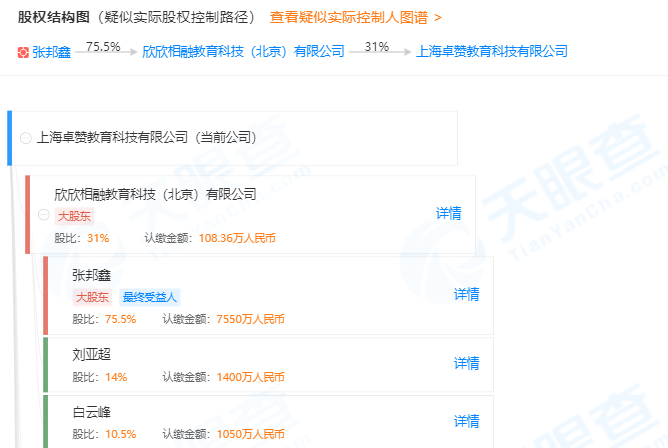This screenshot has width=668, height=448.
Task: Select 白云峰 in the shareholder tree
Action: pos(91,412)
